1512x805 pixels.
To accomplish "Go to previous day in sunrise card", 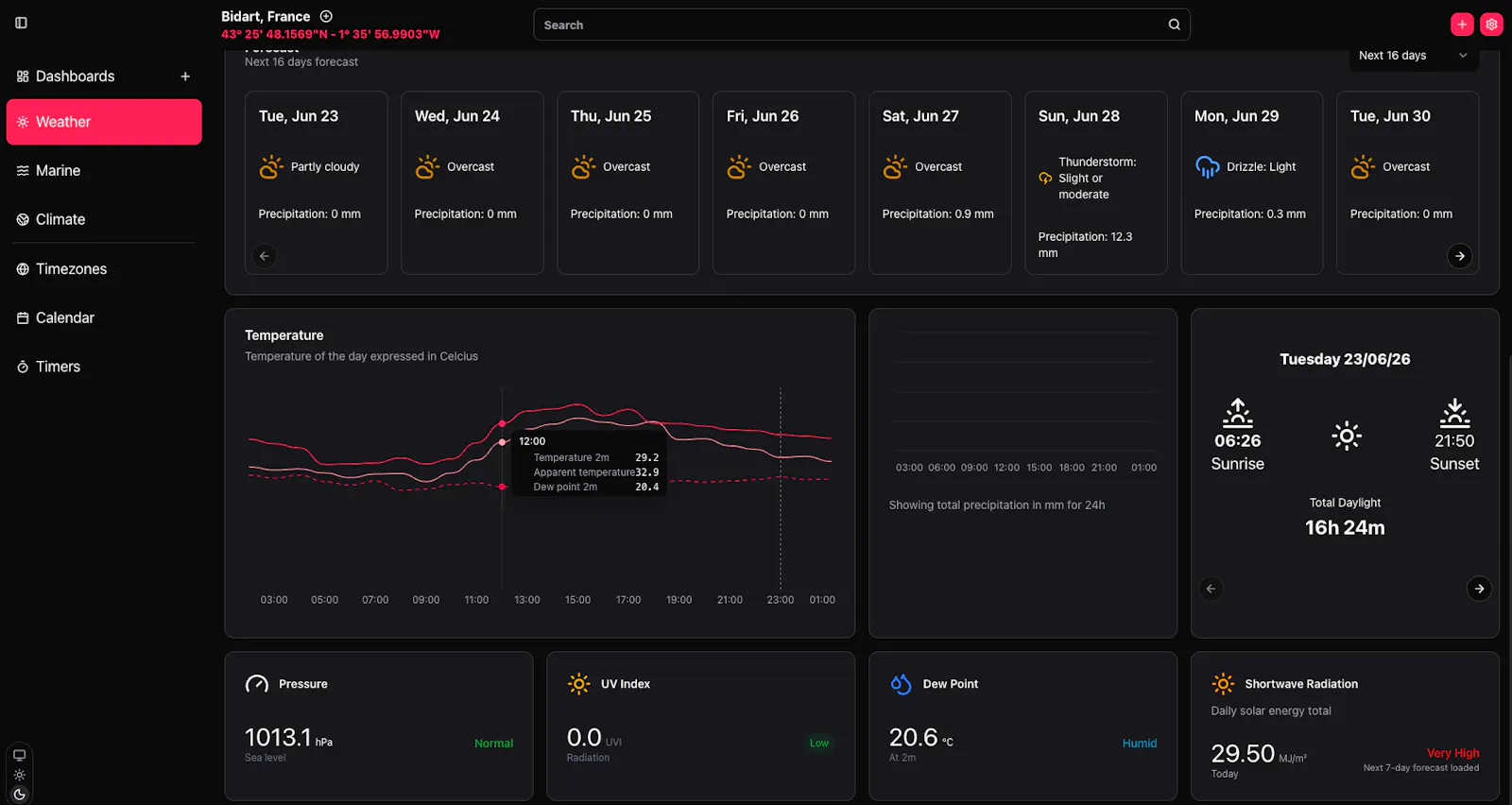I will pos(1211,589).
